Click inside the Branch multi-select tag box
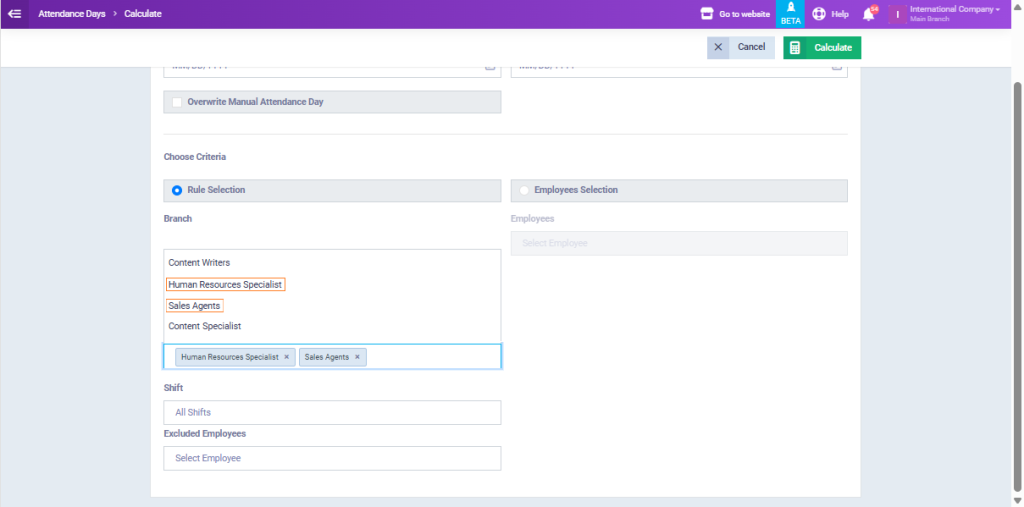Screen dimensions: 1024x507 coord(332,357)
